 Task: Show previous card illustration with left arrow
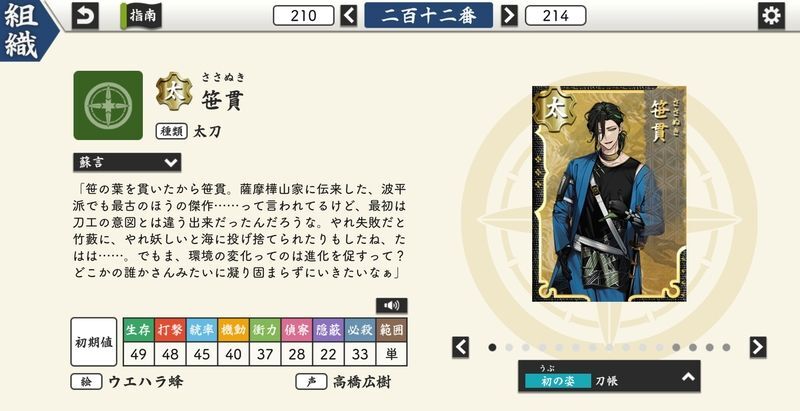[x=460, y=347]
